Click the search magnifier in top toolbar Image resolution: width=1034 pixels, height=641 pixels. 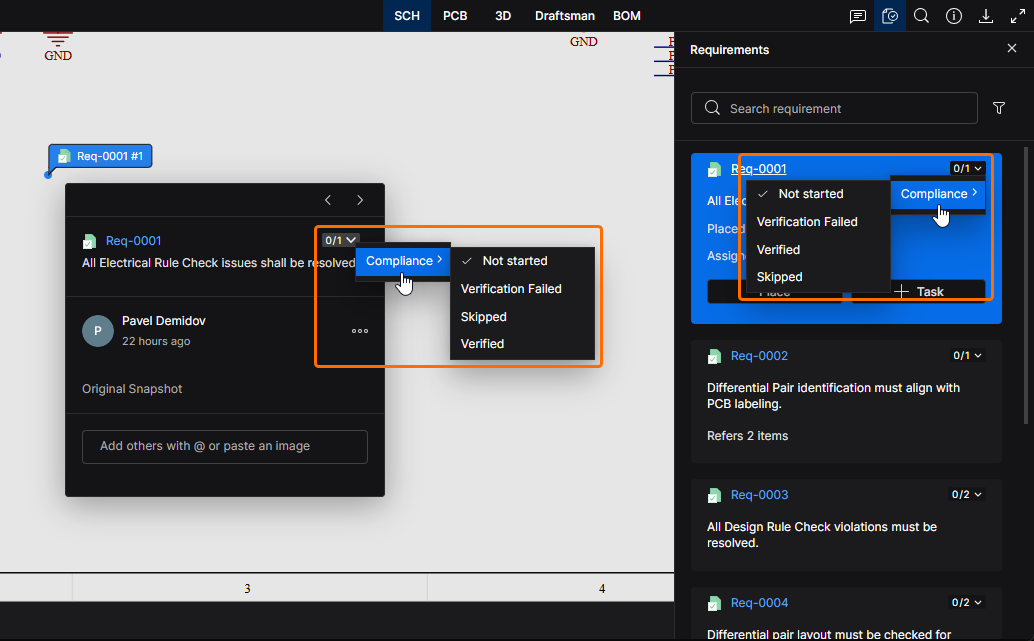pyautogui.click(x=922, y=16)
